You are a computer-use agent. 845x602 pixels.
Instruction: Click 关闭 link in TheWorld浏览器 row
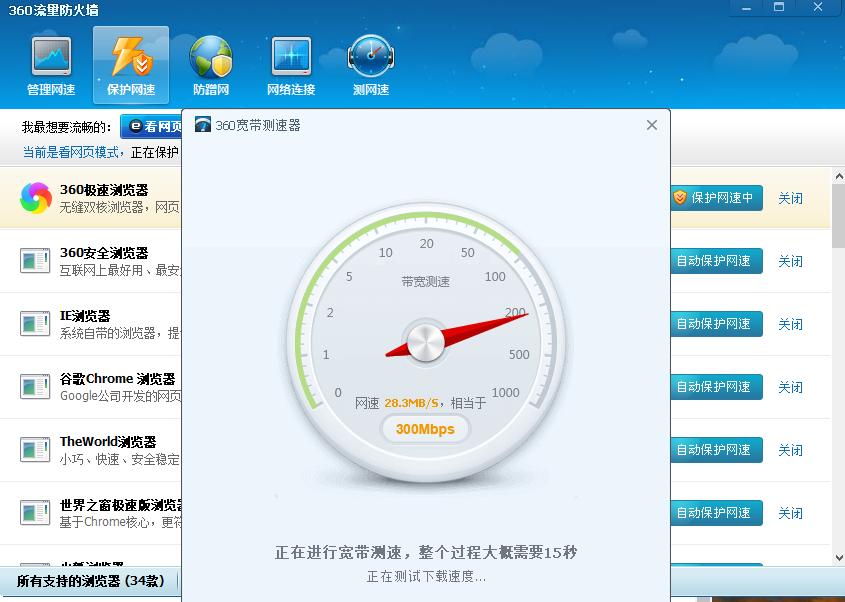click(x=791, y=451)
